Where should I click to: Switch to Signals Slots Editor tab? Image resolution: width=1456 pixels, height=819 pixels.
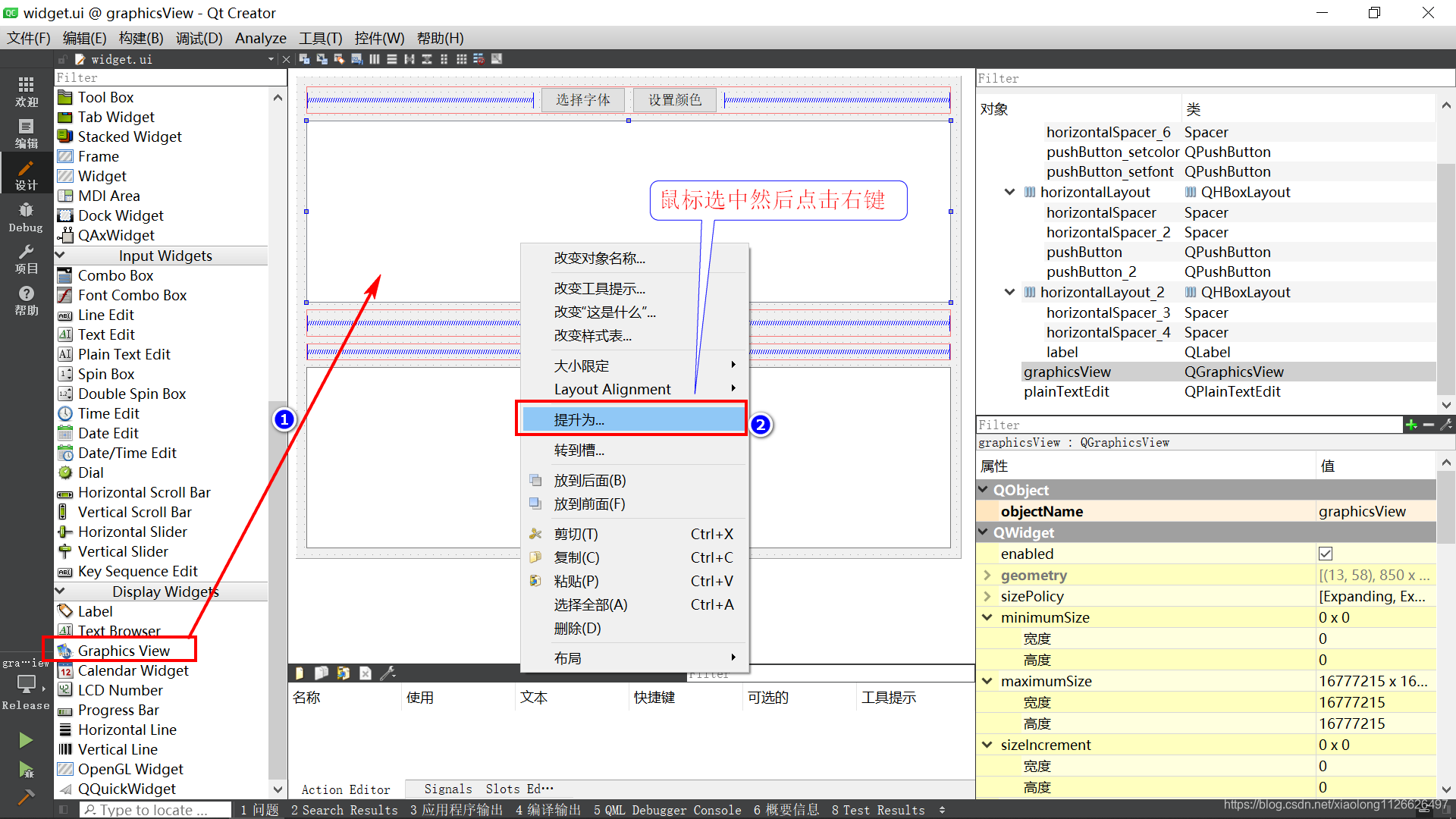[488, 789]
